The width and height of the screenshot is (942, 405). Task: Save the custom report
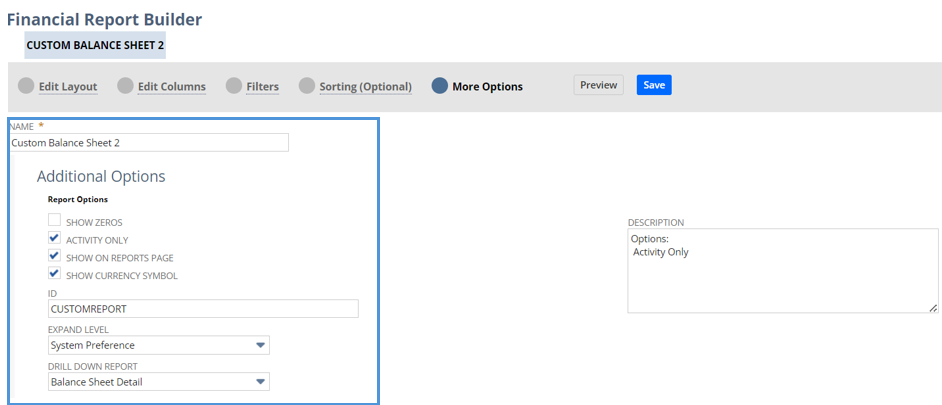point(654,85)
